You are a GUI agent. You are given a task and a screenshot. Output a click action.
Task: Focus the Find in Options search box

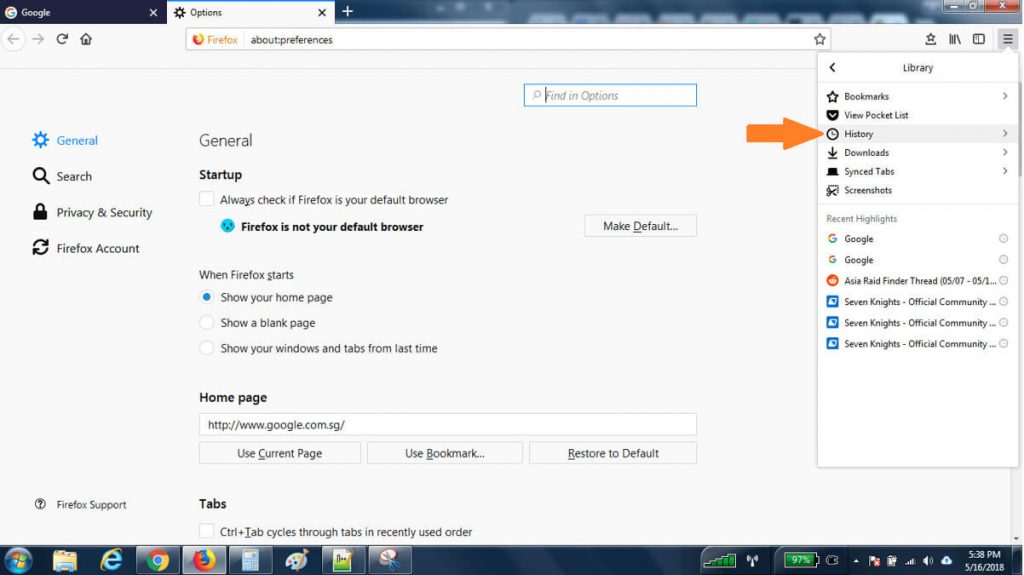pos(610,95)
